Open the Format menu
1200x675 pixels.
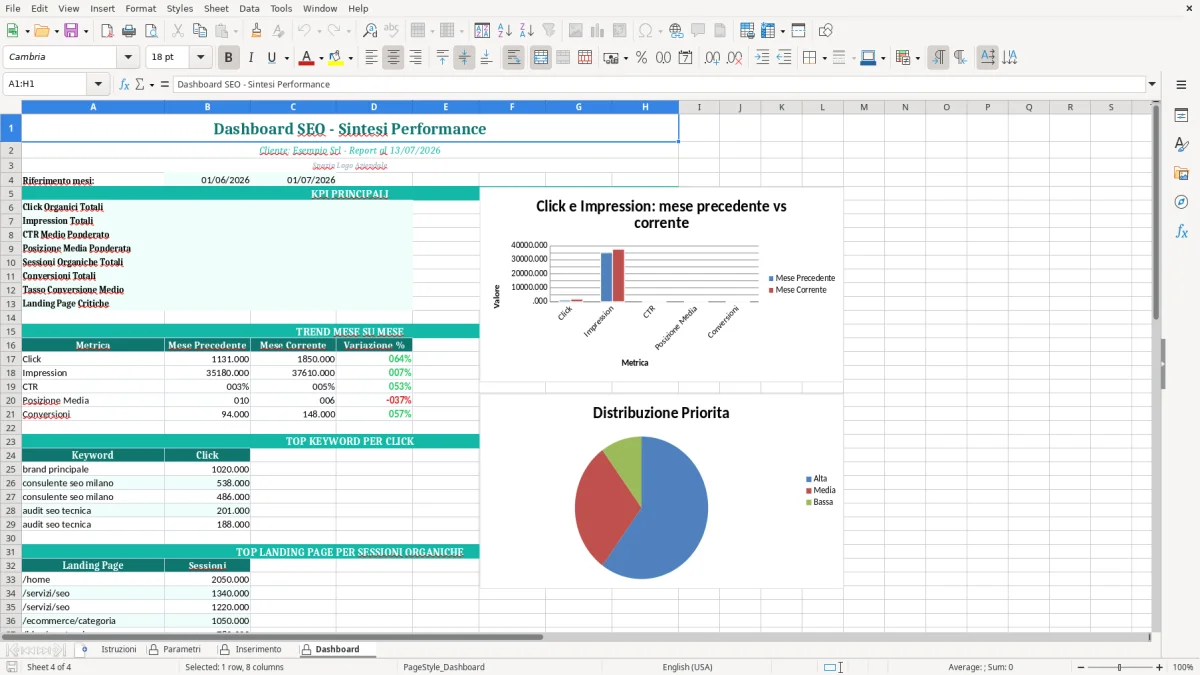pos(140,8)
